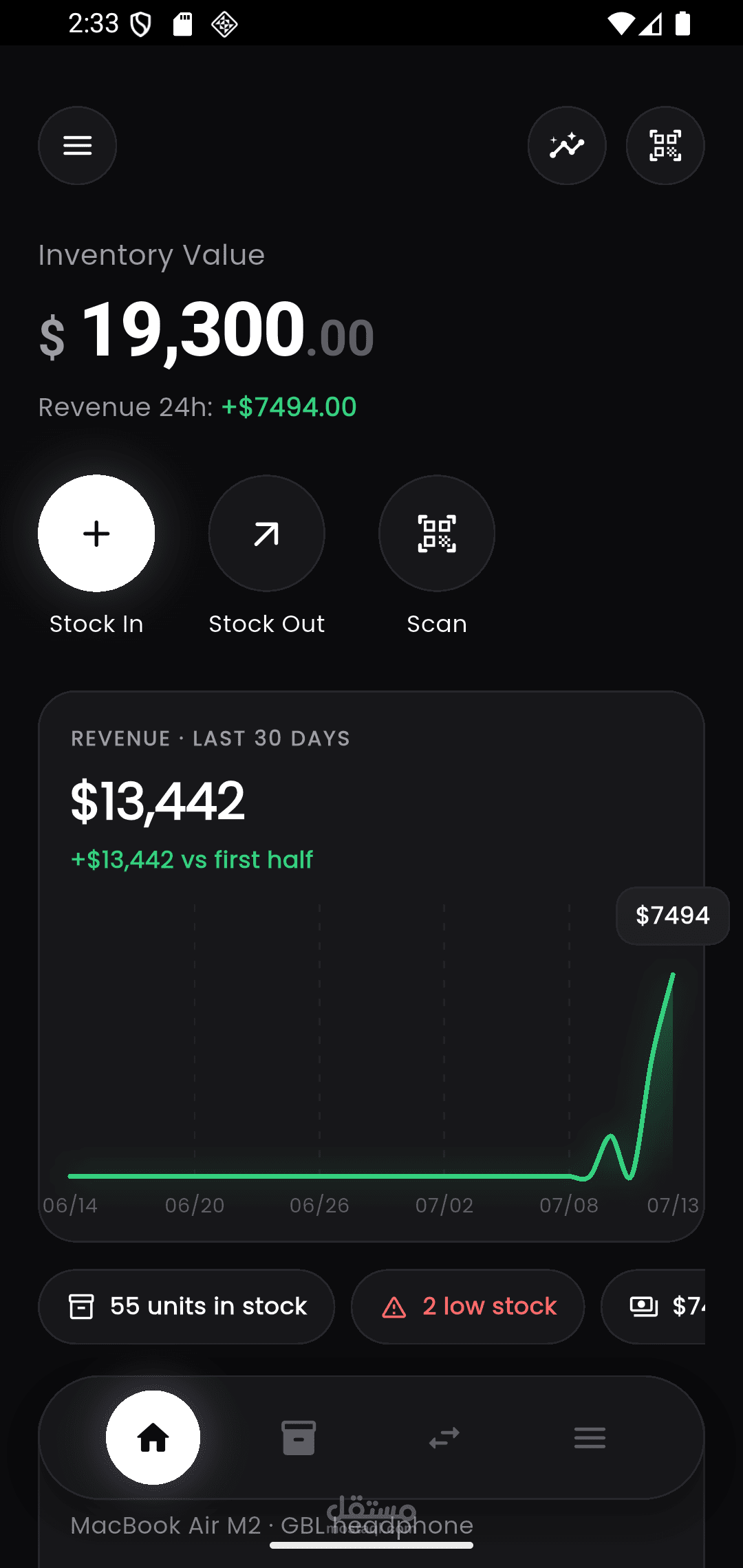Tap the Stock Out arrow button
Image resolution: width=743 pixels, height=1568 pixels.
coord(267,534)
